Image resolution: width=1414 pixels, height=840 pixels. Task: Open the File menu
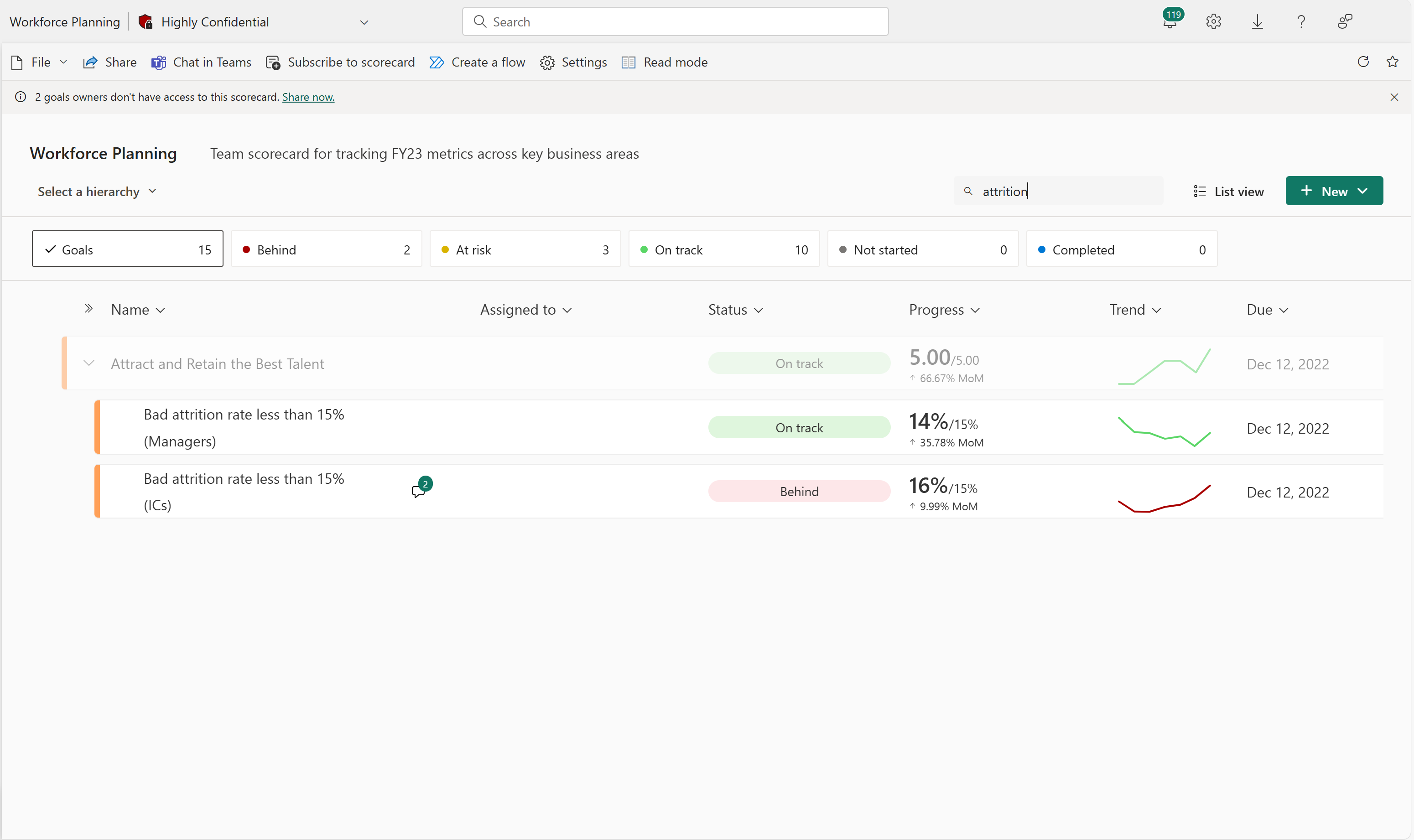(x=41, y=62)
